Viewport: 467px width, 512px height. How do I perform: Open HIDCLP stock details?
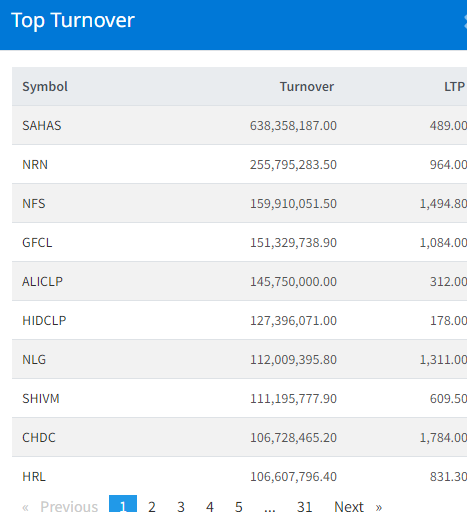(x=44, y=321)
